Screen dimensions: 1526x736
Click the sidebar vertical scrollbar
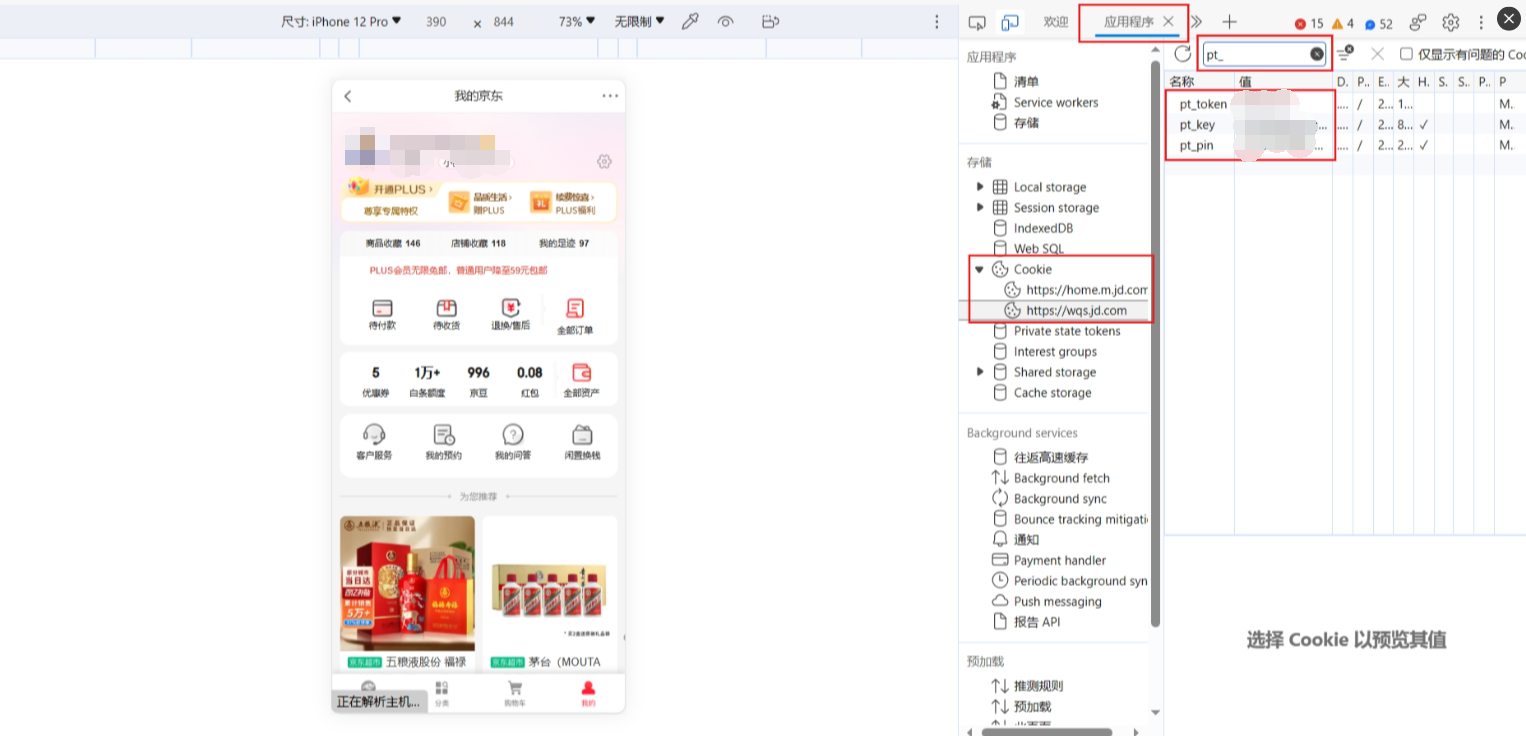pyautogui.click(x=1155, y=345)
